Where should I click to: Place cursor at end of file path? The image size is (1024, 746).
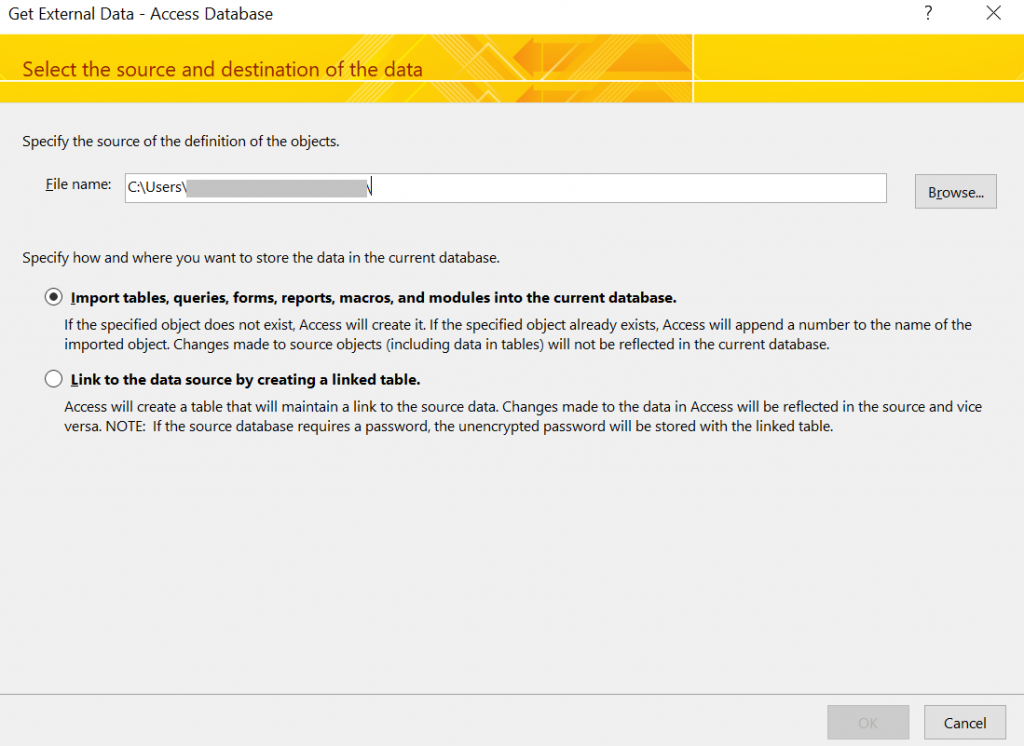pos(370,187)
